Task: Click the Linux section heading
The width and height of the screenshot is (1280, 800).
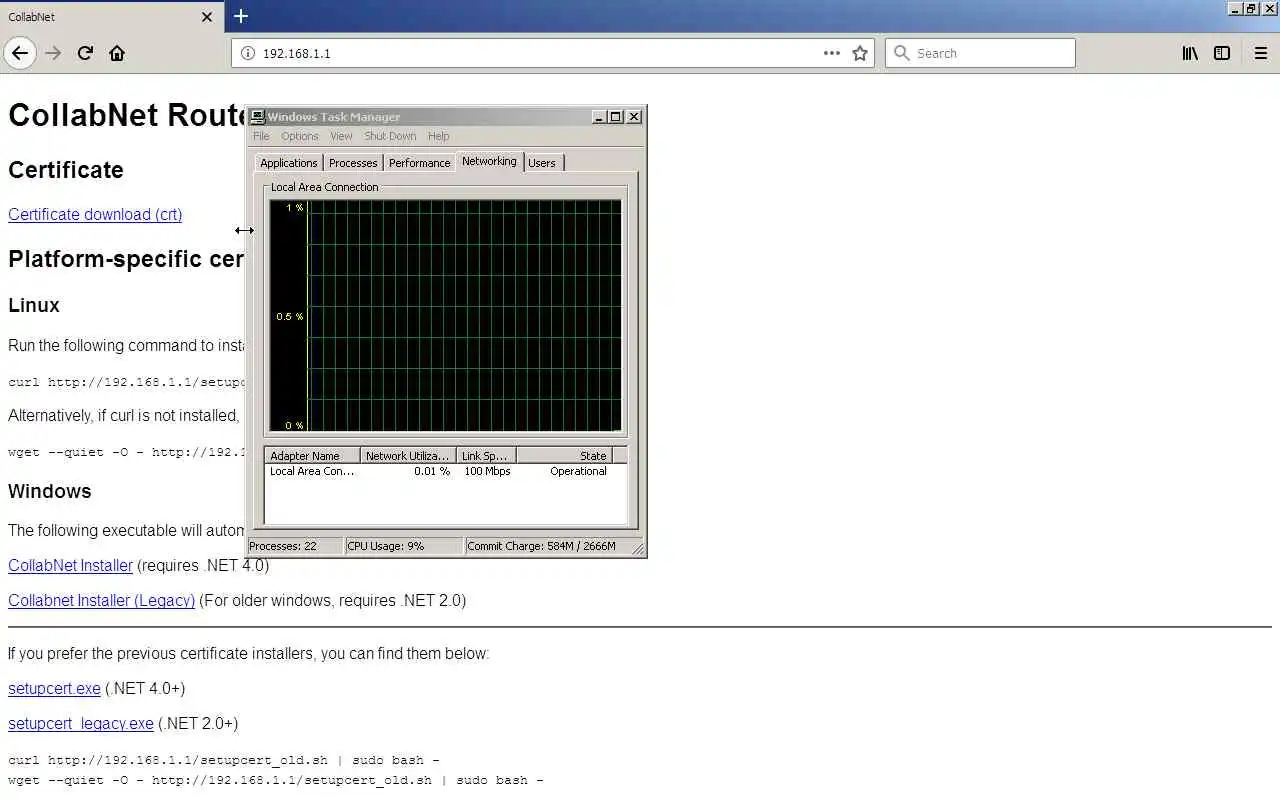Action: pyautogui.click(x=34, y=305)
